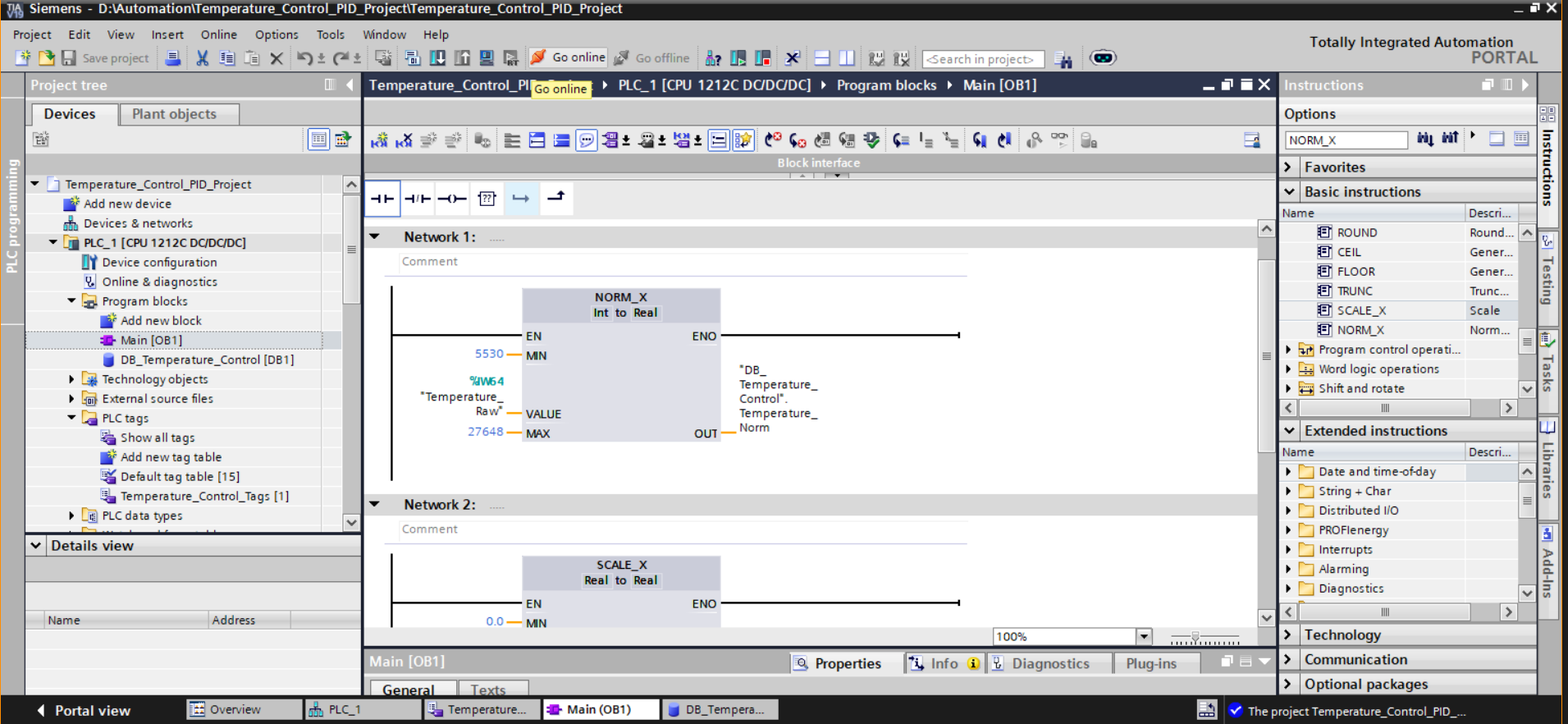Screen dimensions: 1568x724
Task: Switch to Portal view
Action: click(x=84, y=710)
